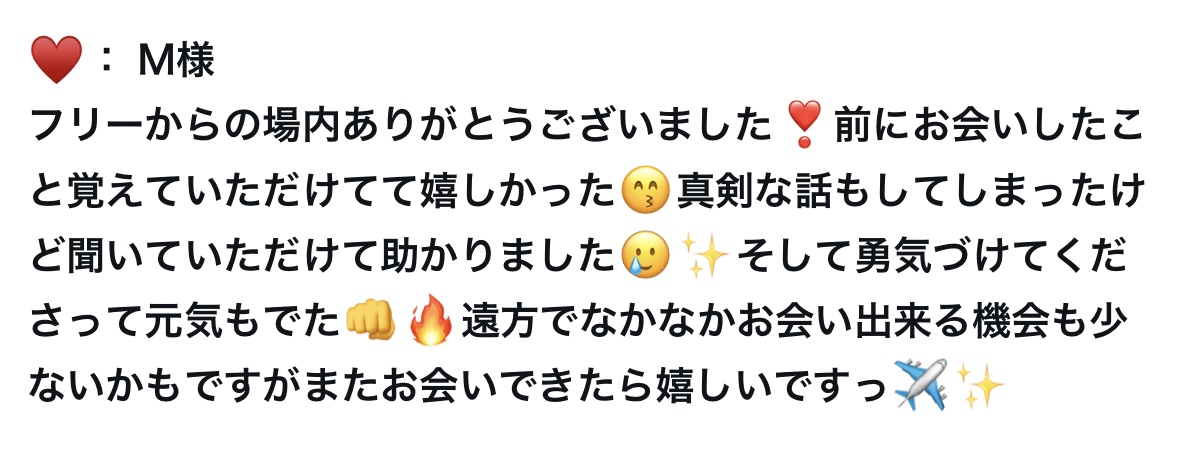The width and height of the screenshot is (1179, 463).
Task: Click the phrase 真剣な話
Action: [750, 191]
